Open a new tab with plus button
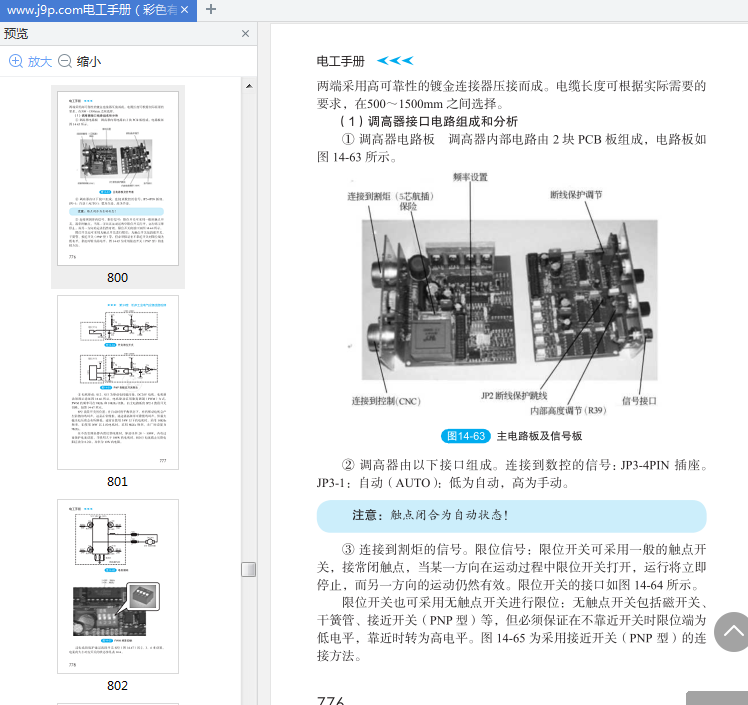This screenshot has width=748, height=705. click(211, 9)
